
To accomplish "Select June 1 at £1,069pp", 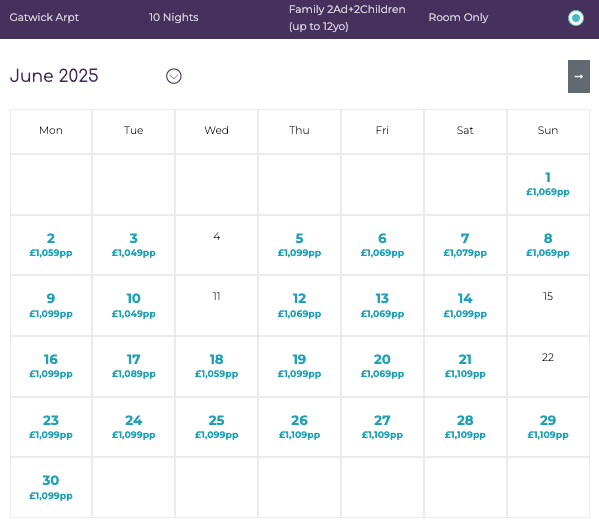I will 548,184.
